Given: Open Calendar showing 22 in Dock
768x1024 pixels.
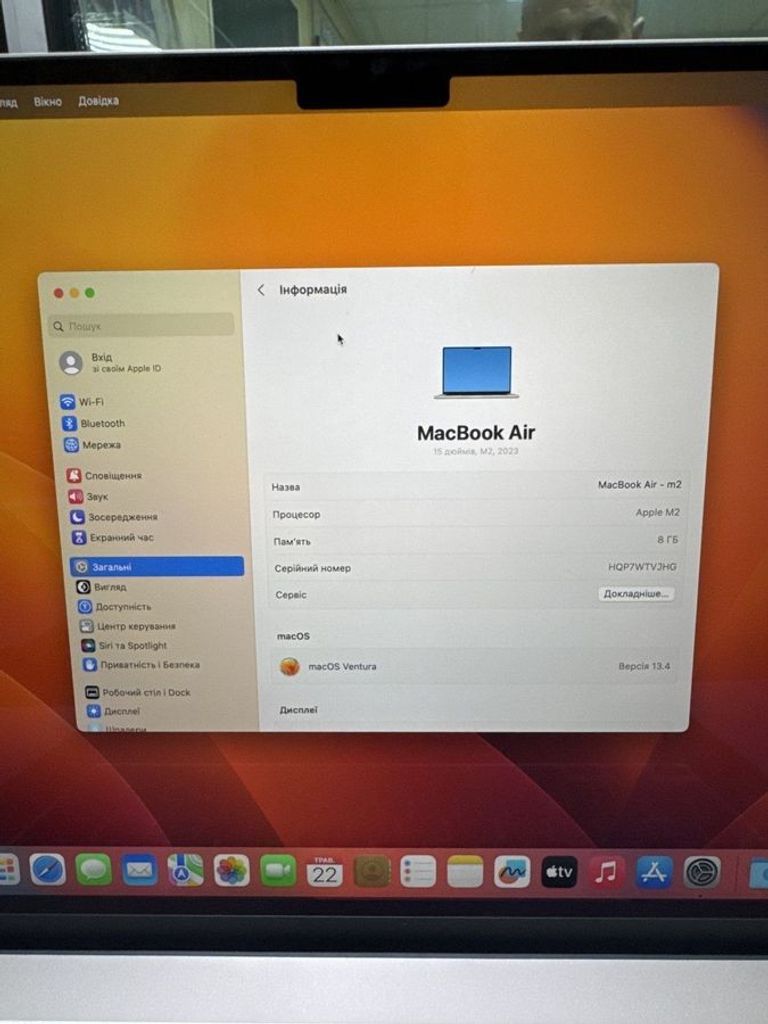Looking at the screenshot, I should coord(325,871).
